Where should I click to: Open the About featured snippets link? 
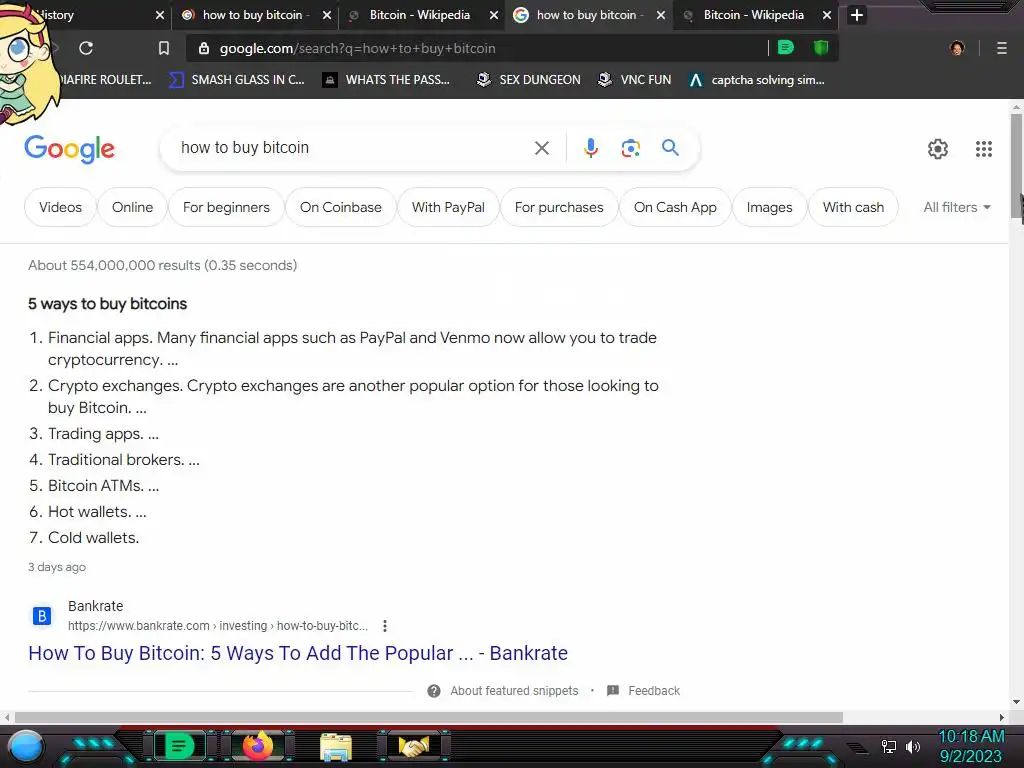pos(514,691)
